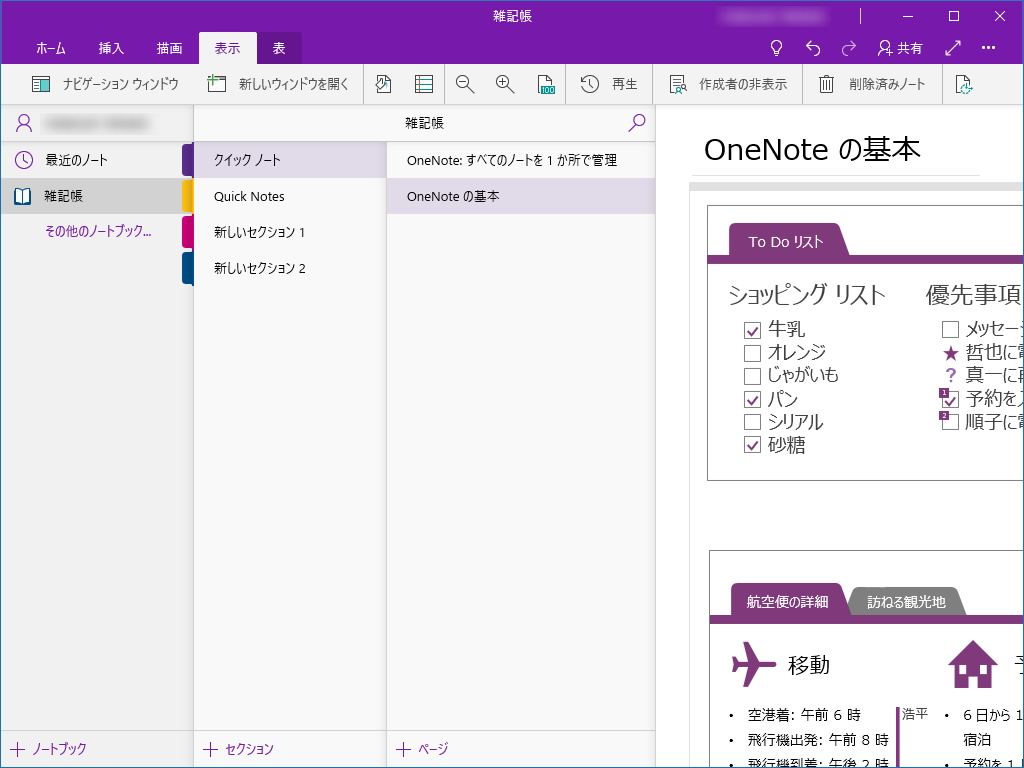Uncheck the priority 1 予約 checkbox
1024x768 pixels.
950,399
